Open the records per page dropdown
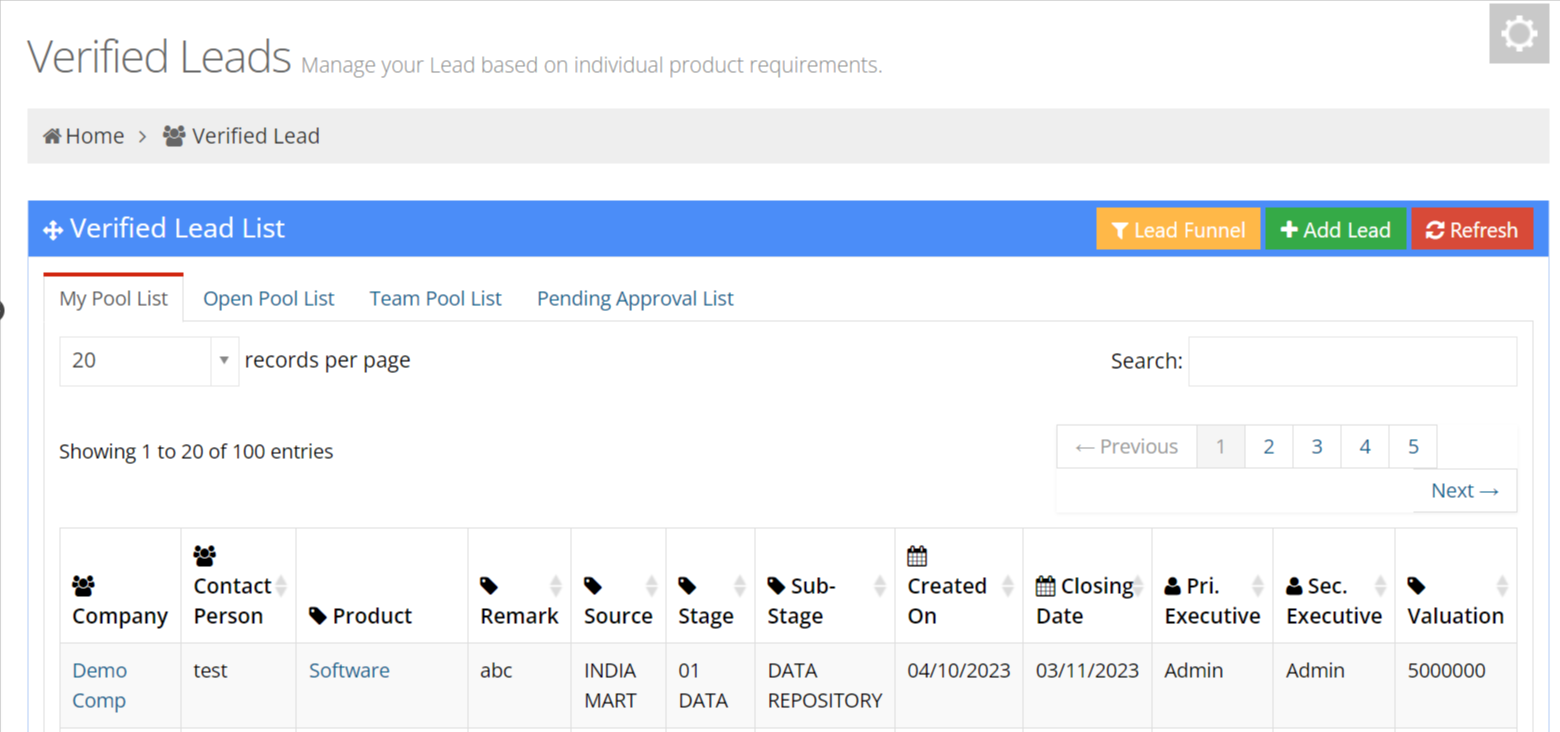Screen dimensions: 1560x732 149,361
